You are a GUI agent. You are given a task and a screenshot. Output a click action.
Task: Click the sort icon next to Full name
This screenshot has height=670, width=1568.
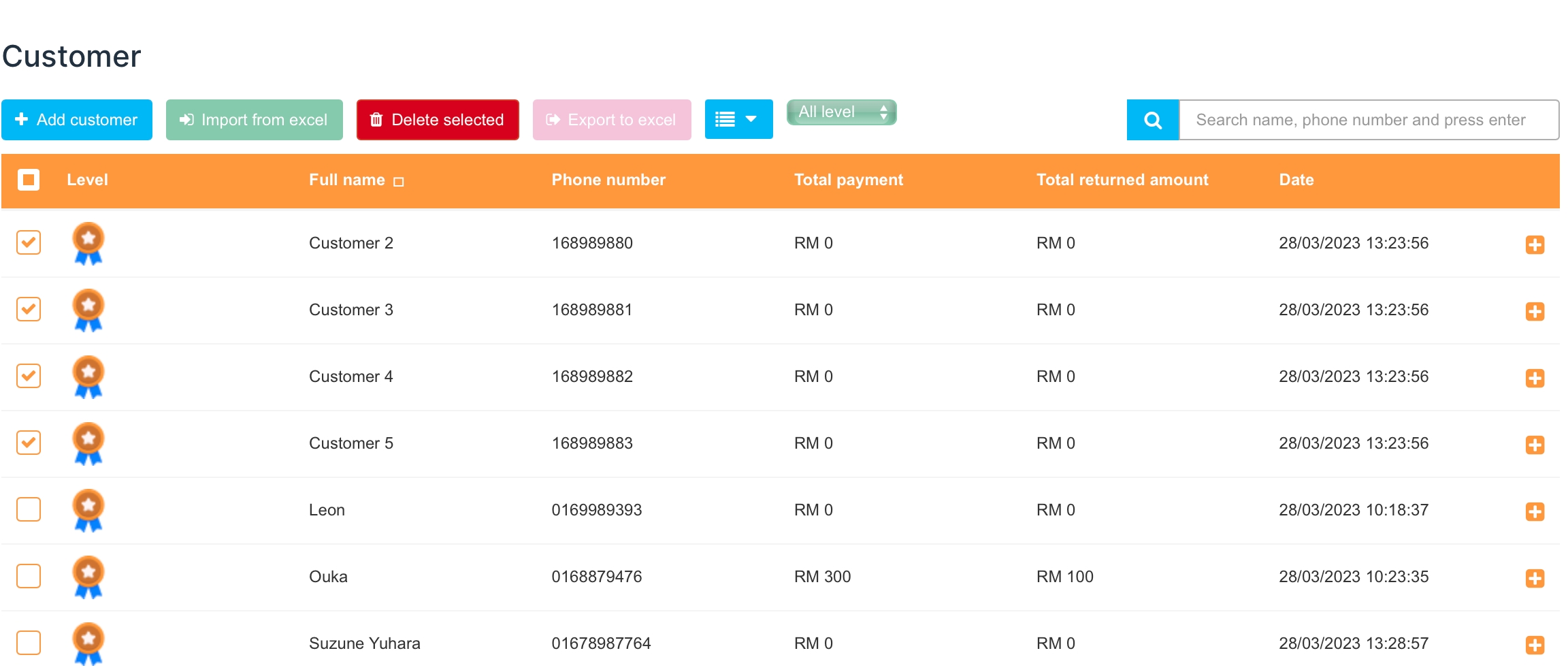399,181
